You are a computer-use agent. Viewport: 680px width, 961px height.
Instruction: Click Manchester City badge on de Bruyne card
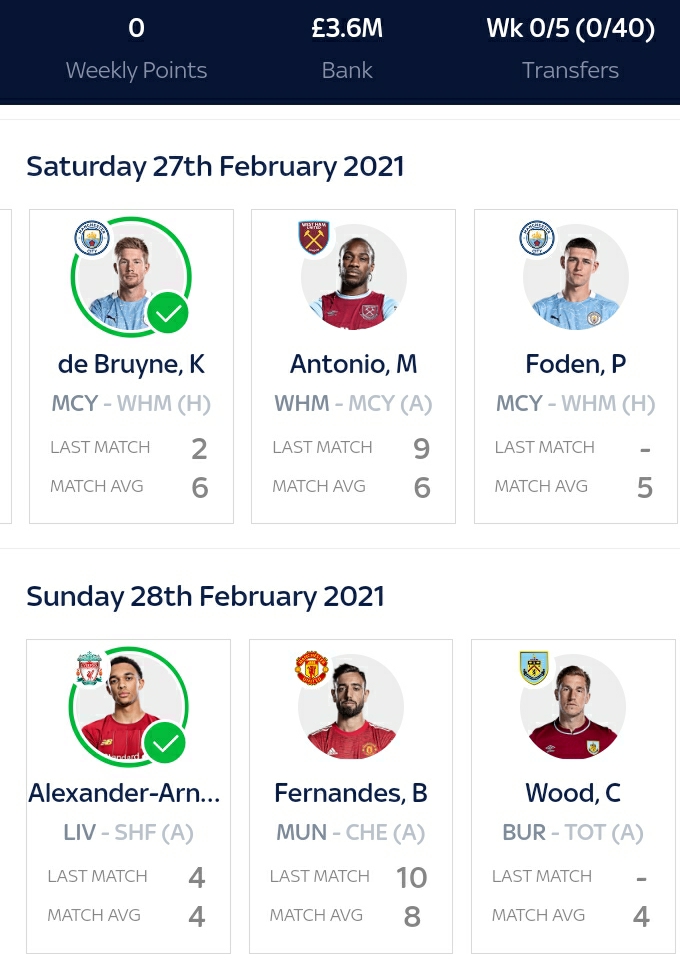click(92, 239)
